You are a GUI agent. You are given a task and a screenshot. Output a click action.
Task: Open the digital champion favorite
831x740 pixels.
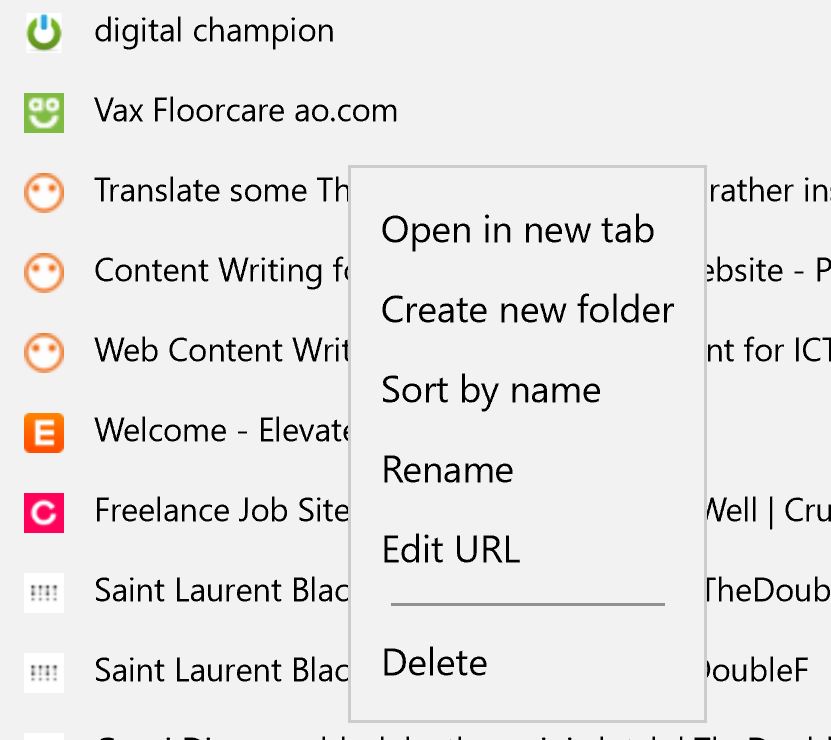point(214,32)
